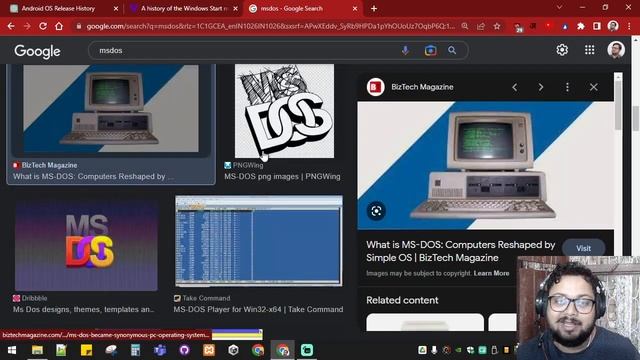Toggle the Chrome side panel
The image size is (640, 360).
[597, 26]
